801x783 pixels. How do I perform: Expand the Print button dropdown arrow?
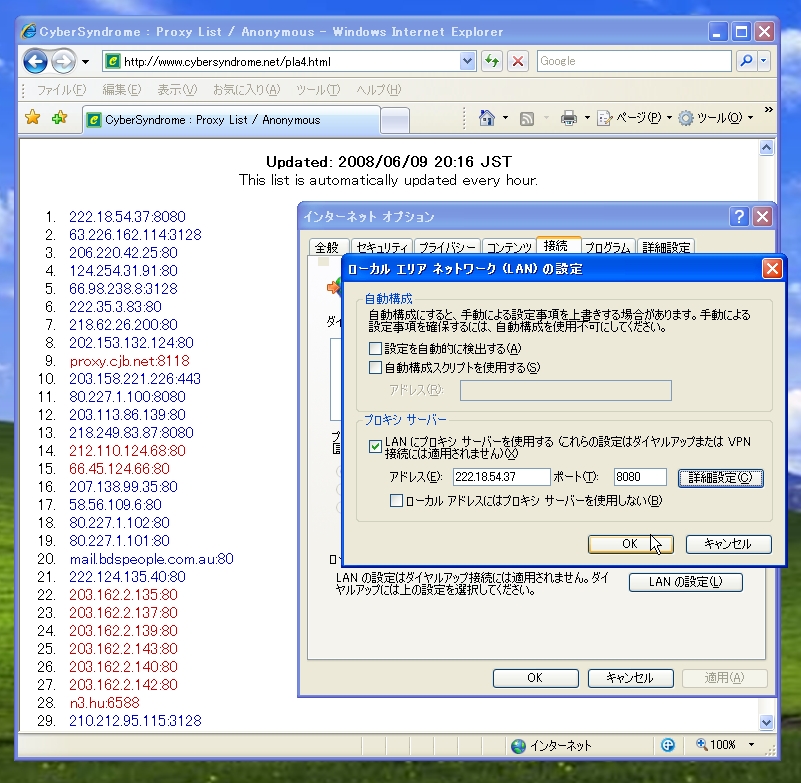click(587, 118)
